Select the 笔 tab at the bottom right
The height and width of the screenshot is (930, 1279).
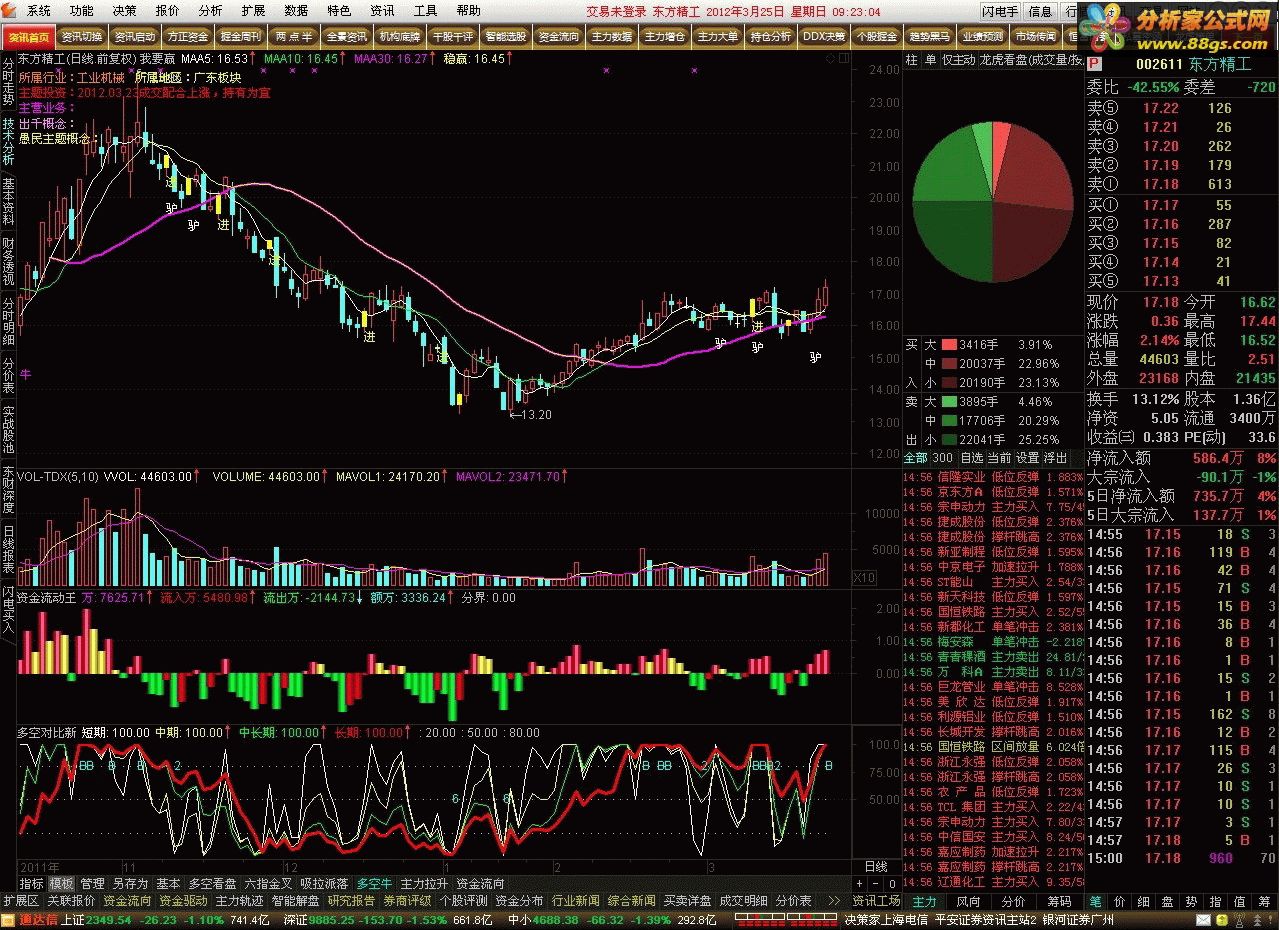point(1095,902)
